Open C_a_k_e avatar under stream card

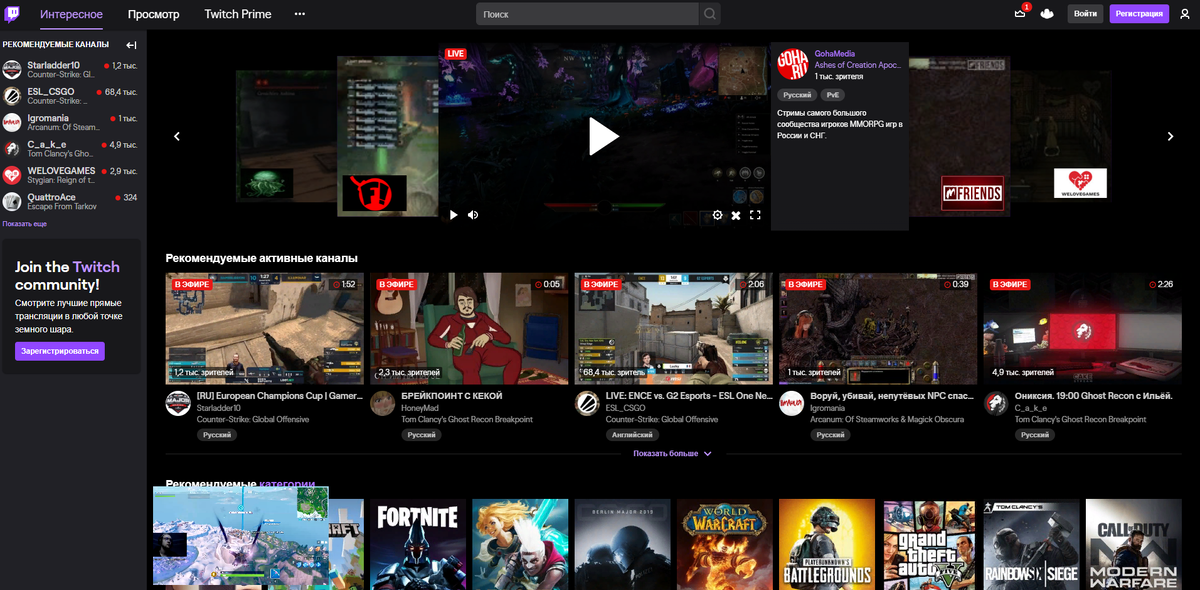[x=995, y=403]
